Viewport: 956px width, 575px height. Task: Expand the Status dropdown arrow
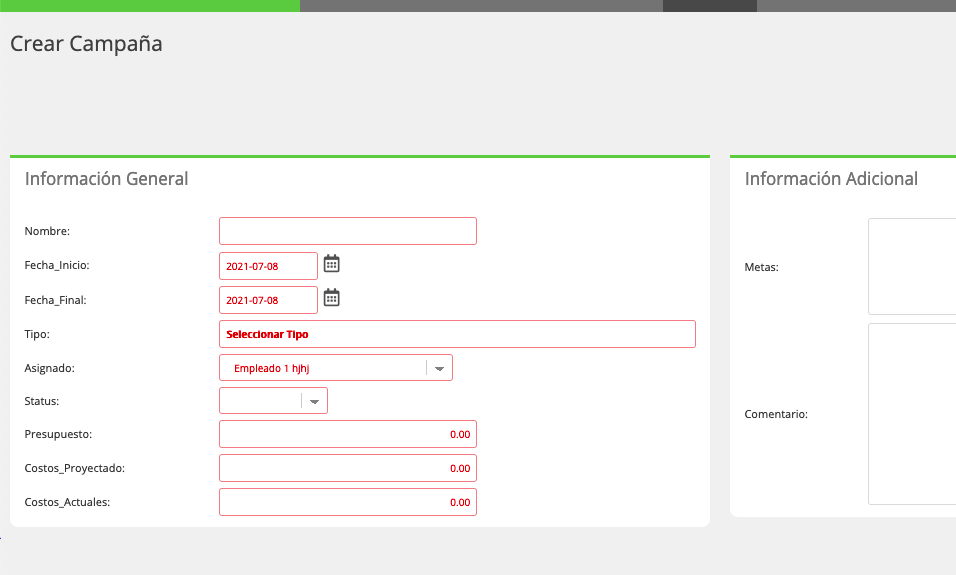click(x=315, y=401)
